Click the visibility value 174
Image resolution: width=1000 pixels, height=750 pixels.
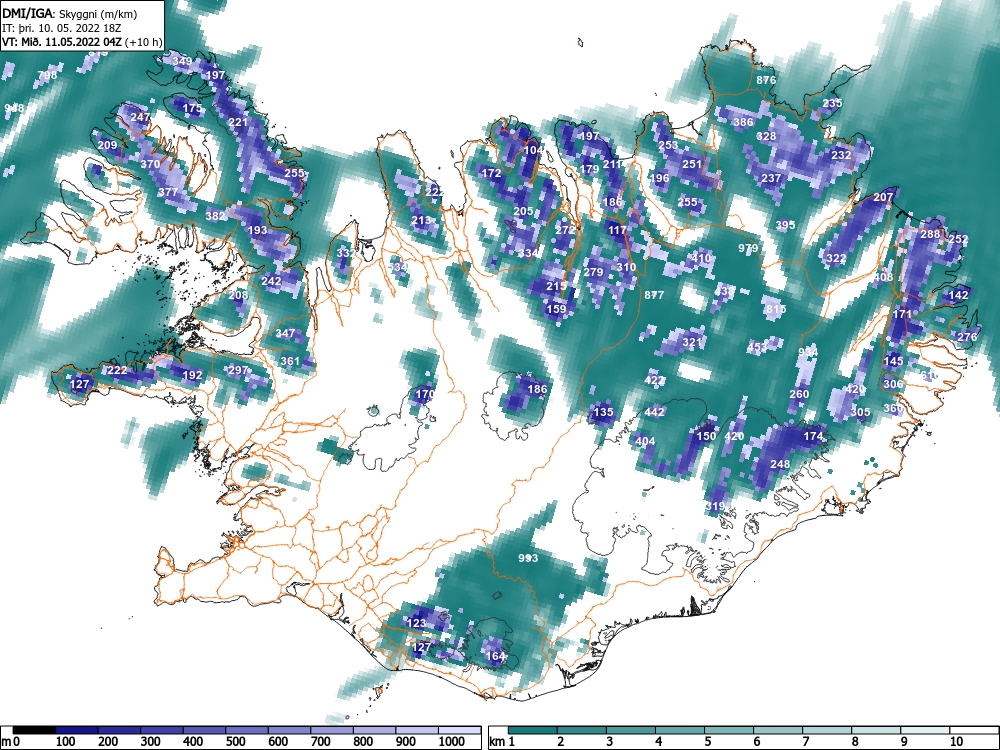point(813,436)
